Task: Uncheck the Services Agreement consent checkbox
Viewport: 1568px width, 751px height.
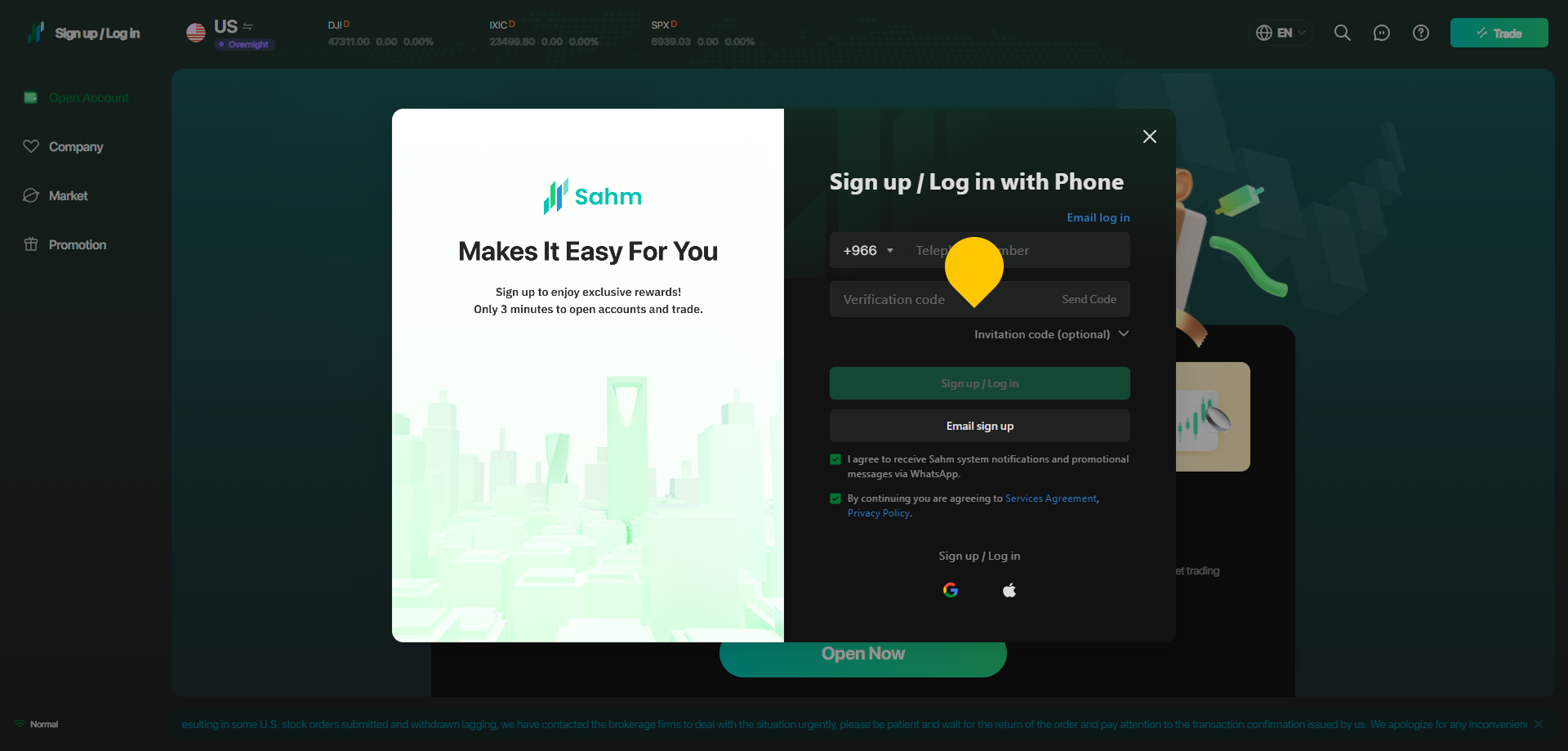Action: click(835, 498)
